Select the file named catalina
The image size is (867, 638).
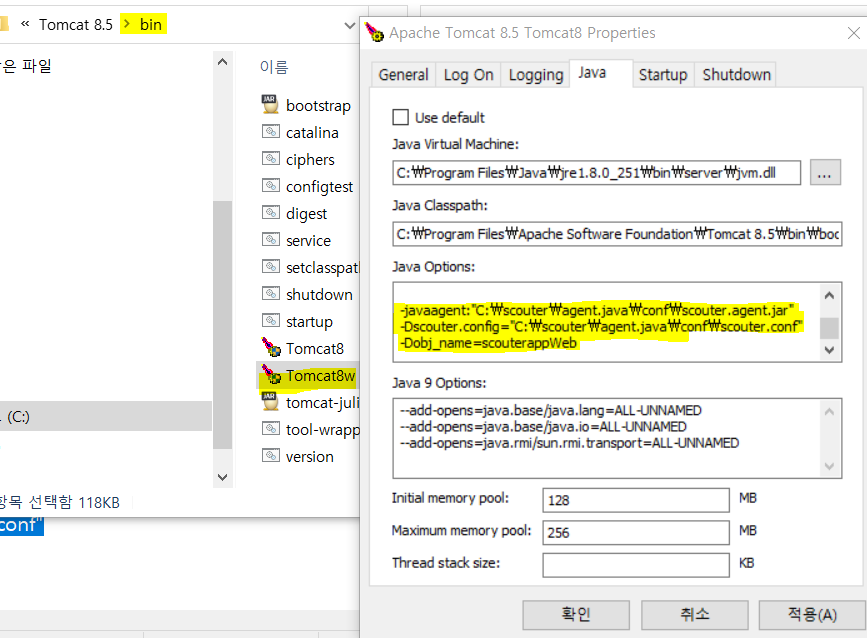[312, 133]
